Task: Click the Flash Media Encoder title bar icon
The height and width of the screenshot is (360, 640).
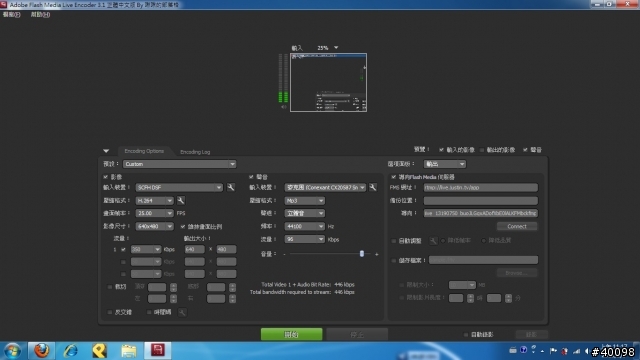Action: [4, 4]
